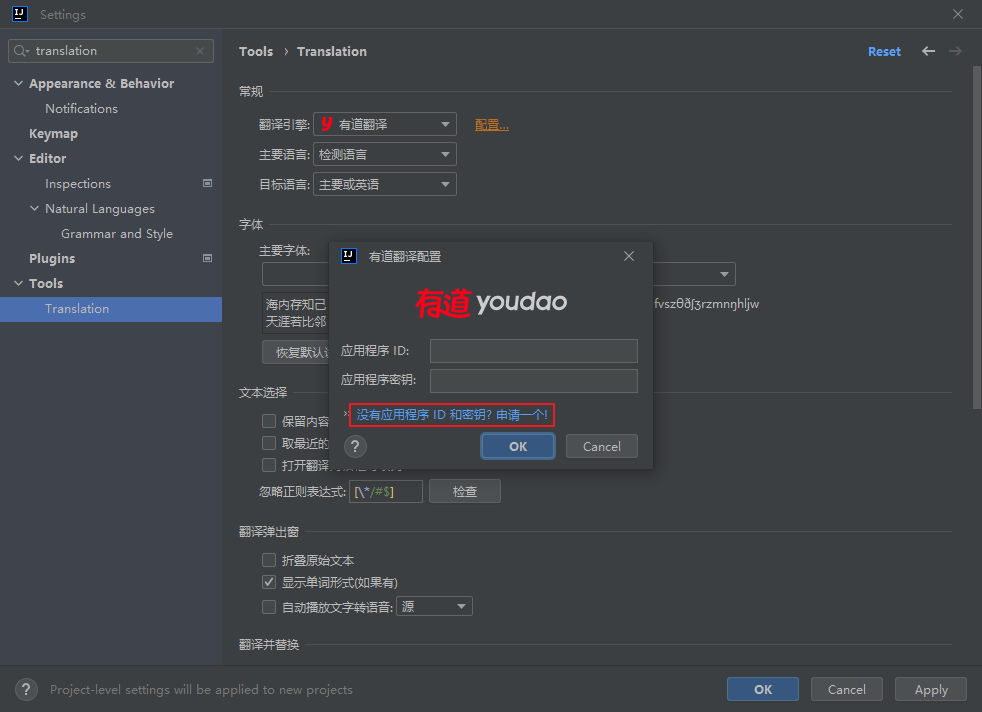
Task: Open help from the Youdao config dialog
Action: point(355,446)
